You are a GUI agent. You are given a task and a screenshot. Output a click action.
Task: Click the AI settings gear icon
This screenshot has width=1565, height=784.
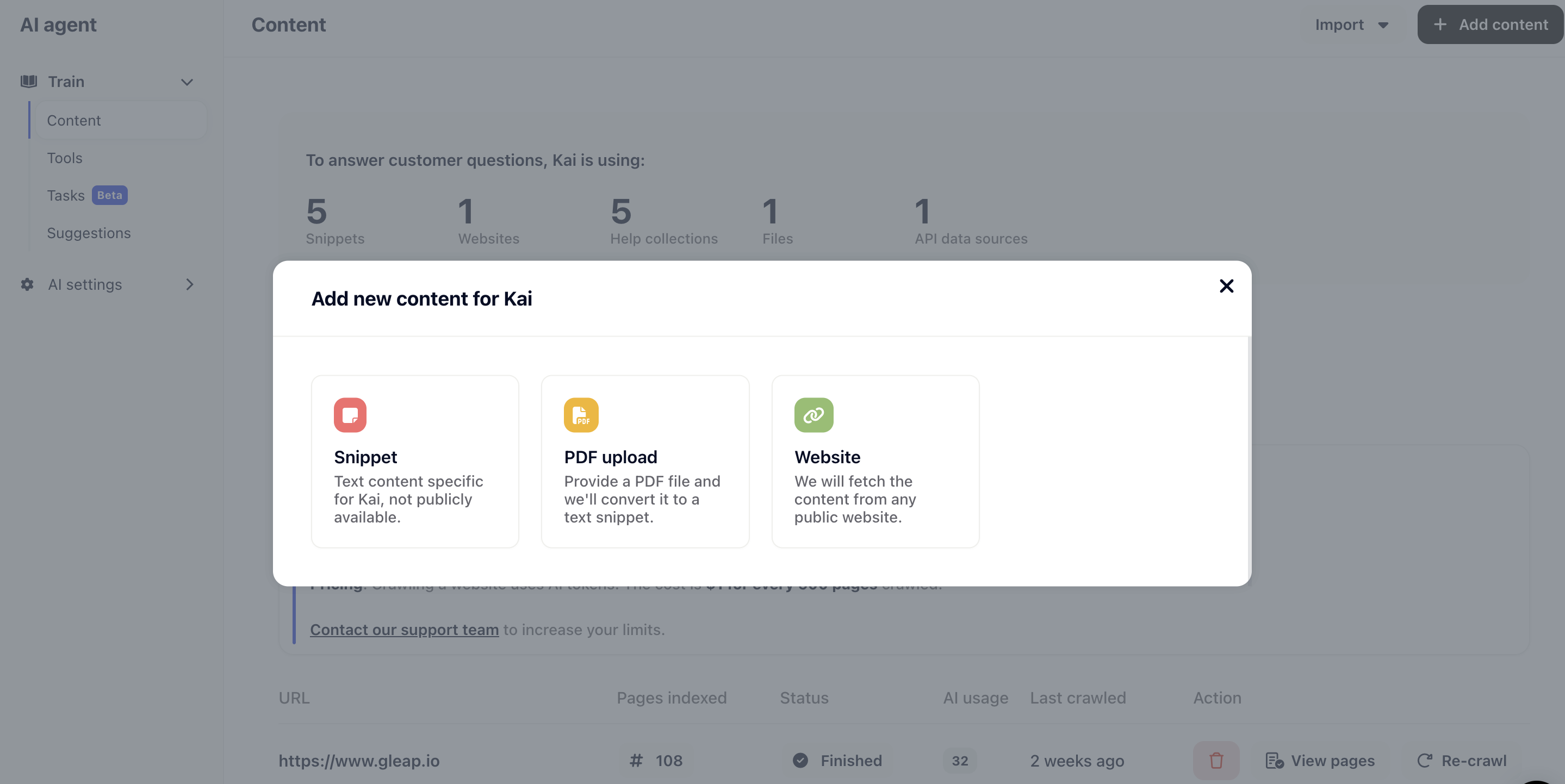click(x=27, y=284)
